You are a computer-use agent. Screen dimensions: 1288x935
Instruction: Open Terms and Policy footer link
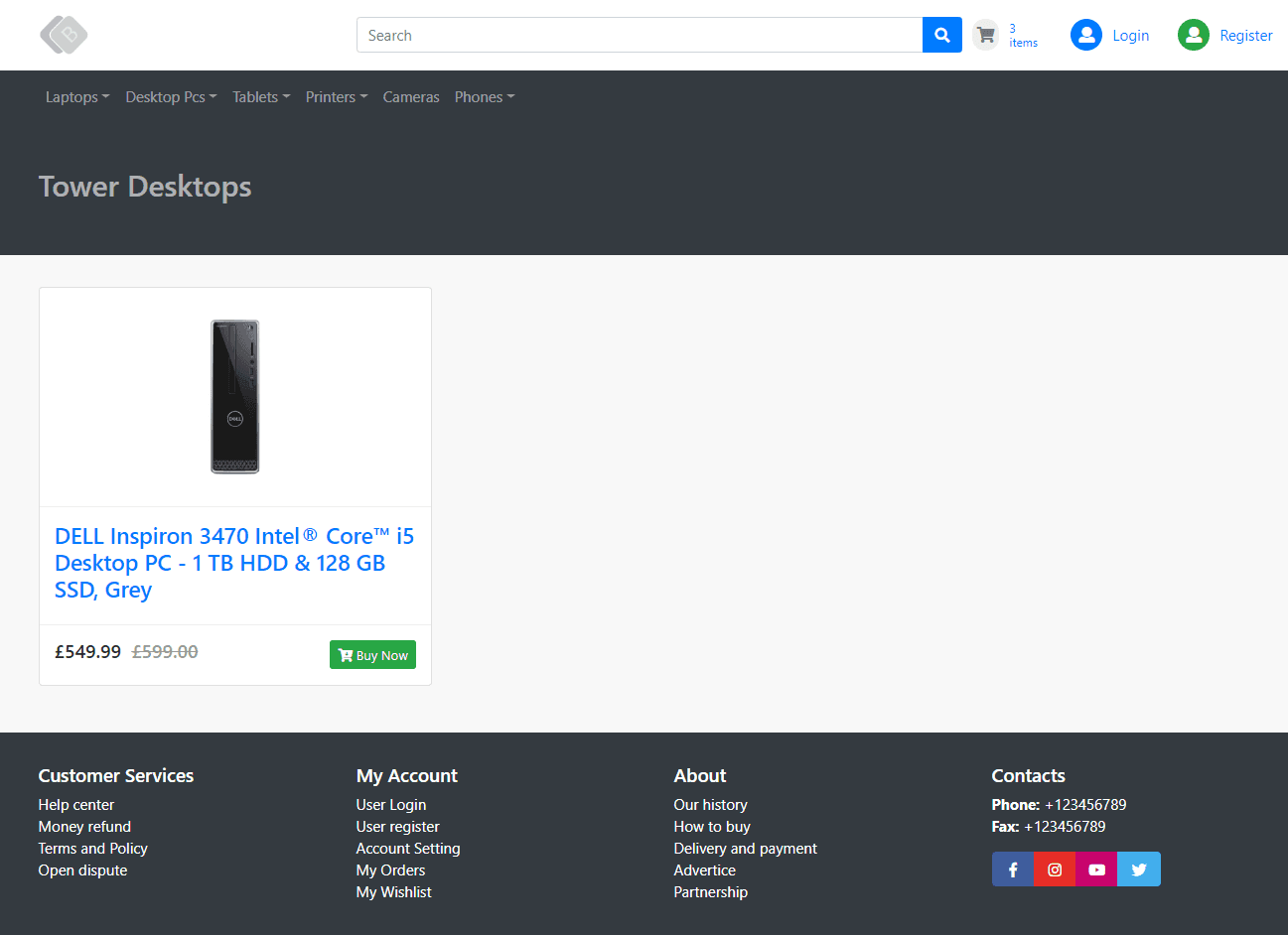[x=93, y=849]
